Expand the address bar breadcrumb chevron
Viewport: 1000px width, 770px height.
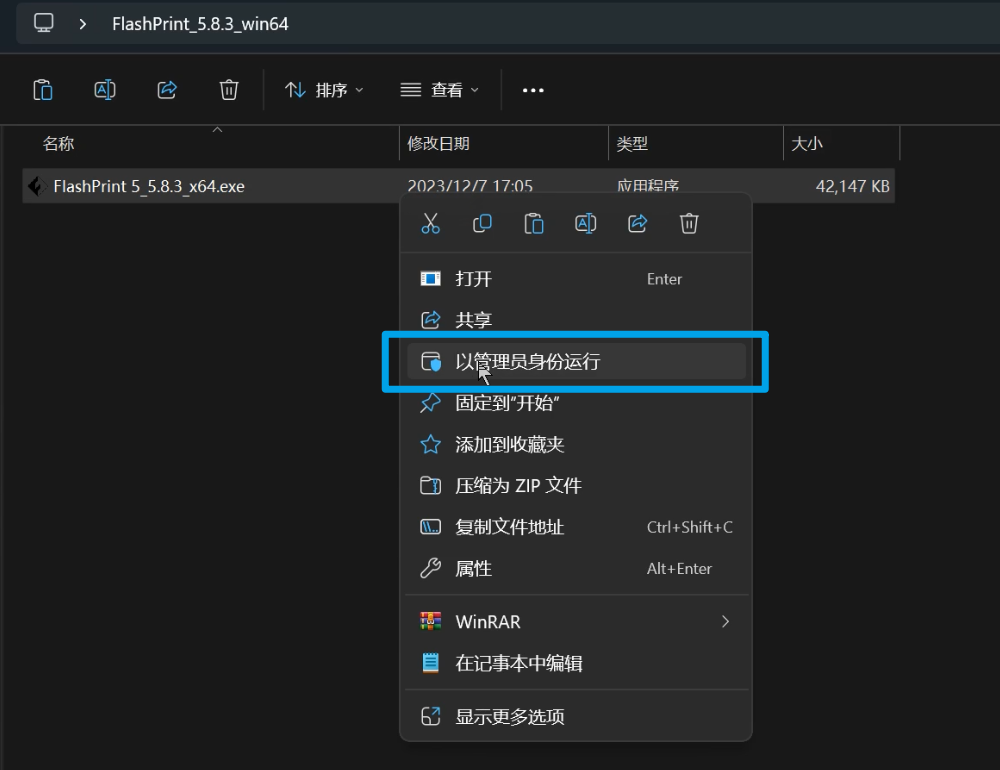point(83,24)
